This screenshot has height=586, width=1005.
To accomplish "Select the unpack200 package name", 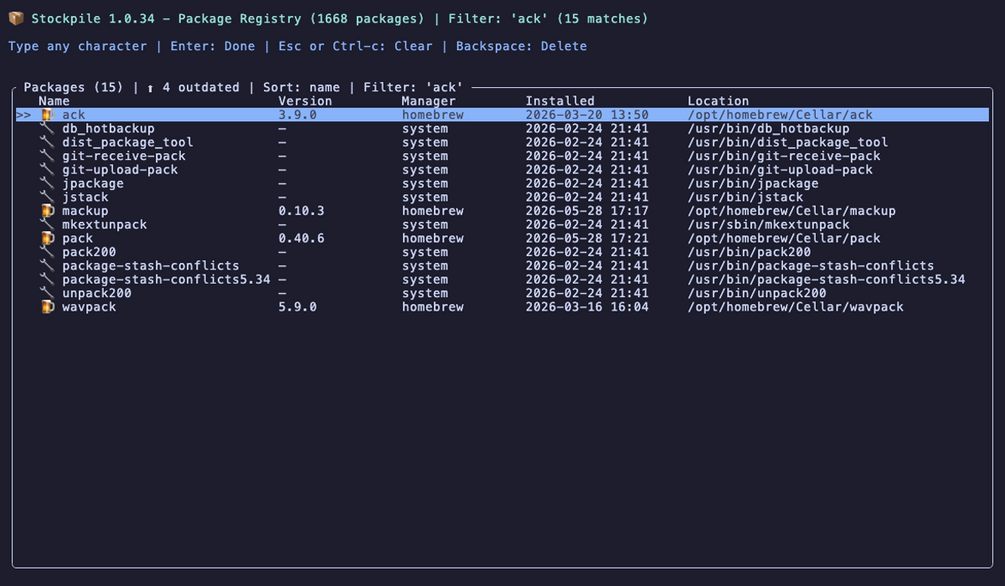I will coord(97,293).
